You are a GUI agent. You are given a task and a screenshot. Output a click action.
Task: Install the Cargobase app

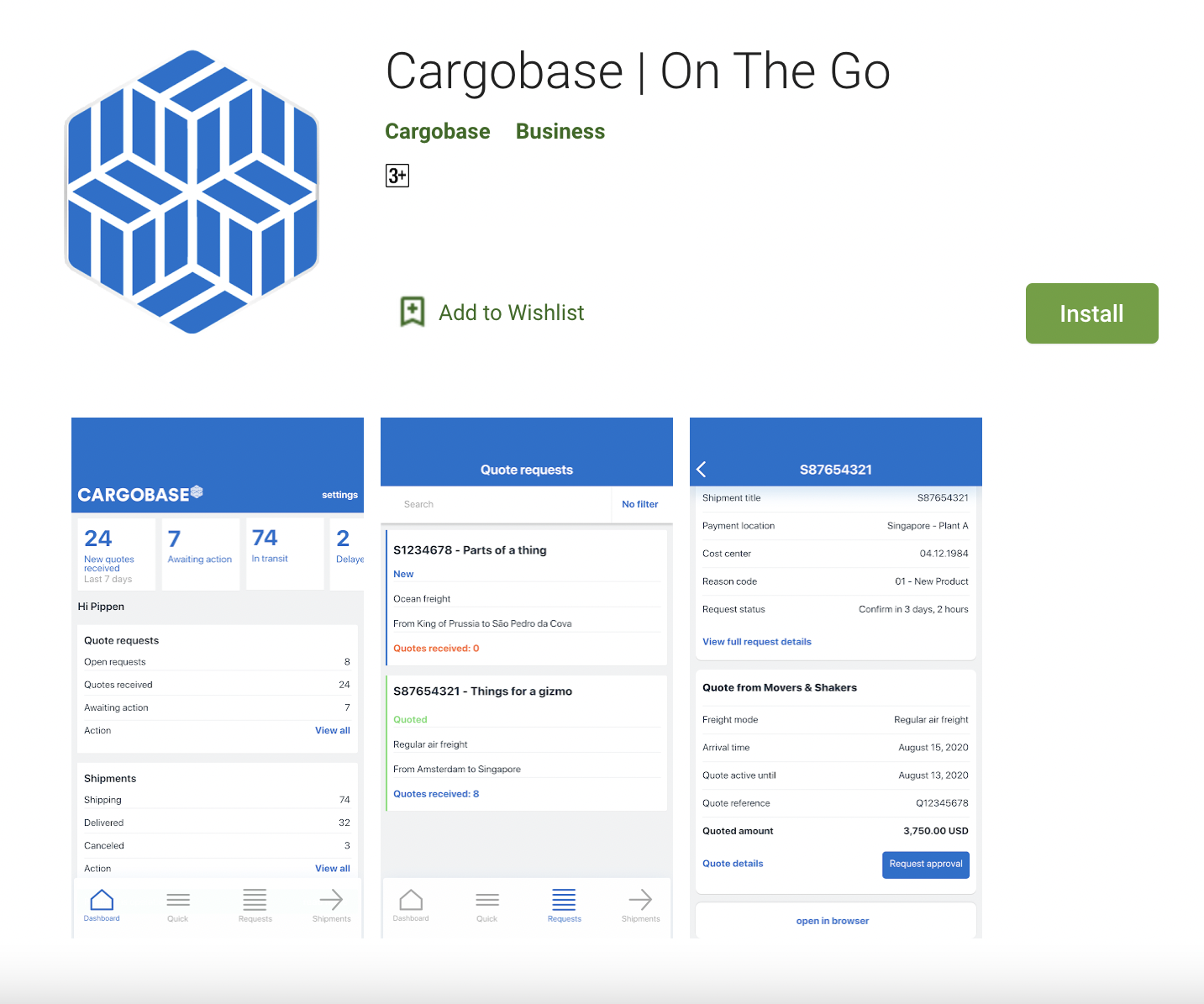pos(1091,313)
